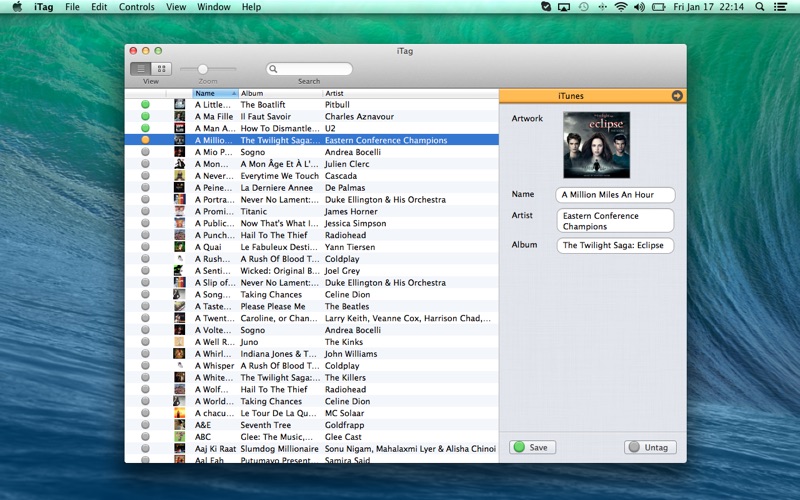Open the Controls menu
This screenshot has height=500, width=800.
coord(136,7)
